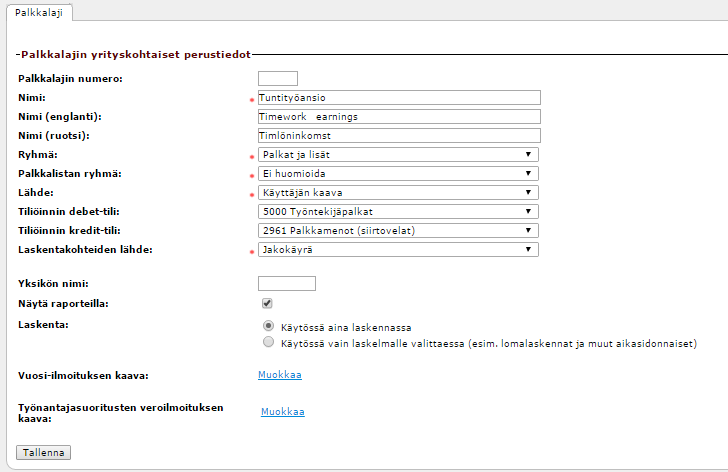This screenshot has width=728, height=472.
Task: Click Muokkaa link for Vuosi-ilmoituksen kaava
Action: pyautogui.click(x=280, y=375)
